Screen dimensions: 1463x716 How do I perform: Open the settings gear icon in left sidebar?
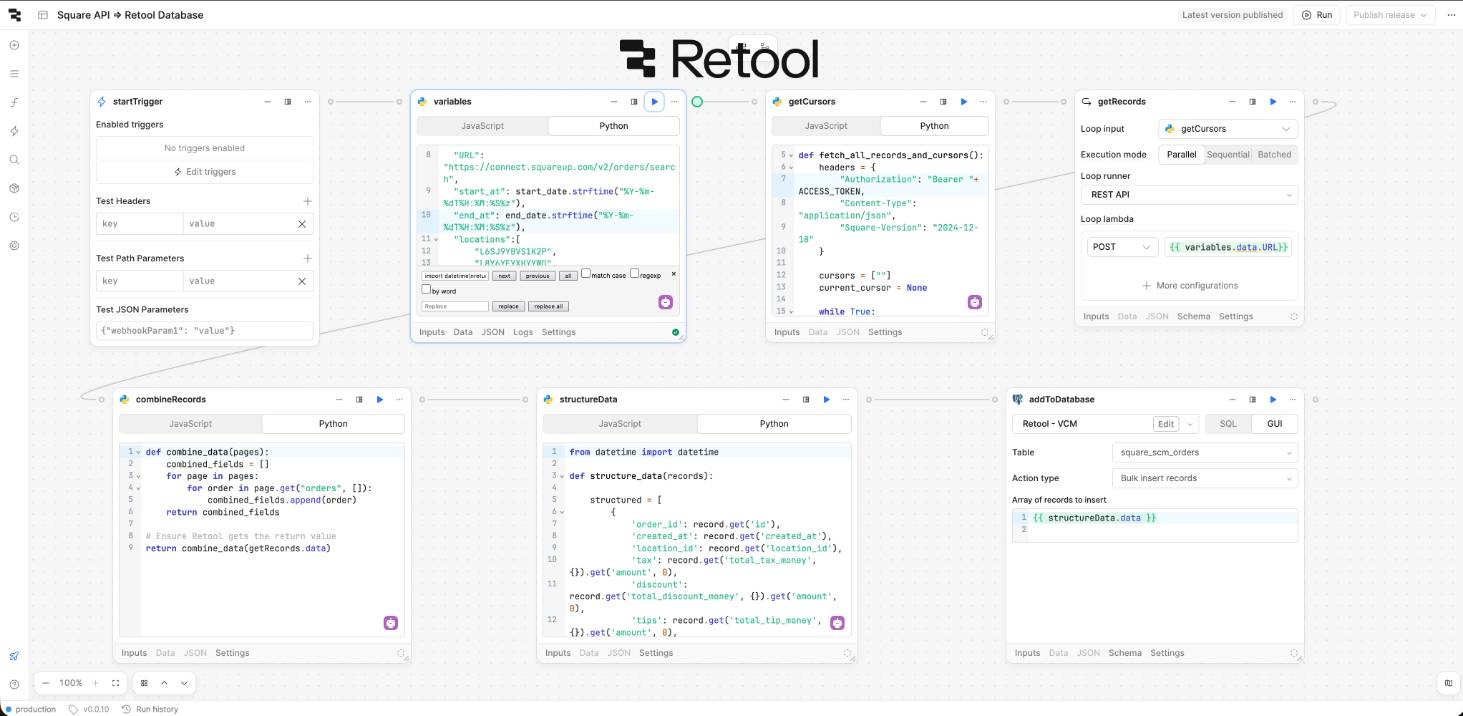[x=14, y=245]
